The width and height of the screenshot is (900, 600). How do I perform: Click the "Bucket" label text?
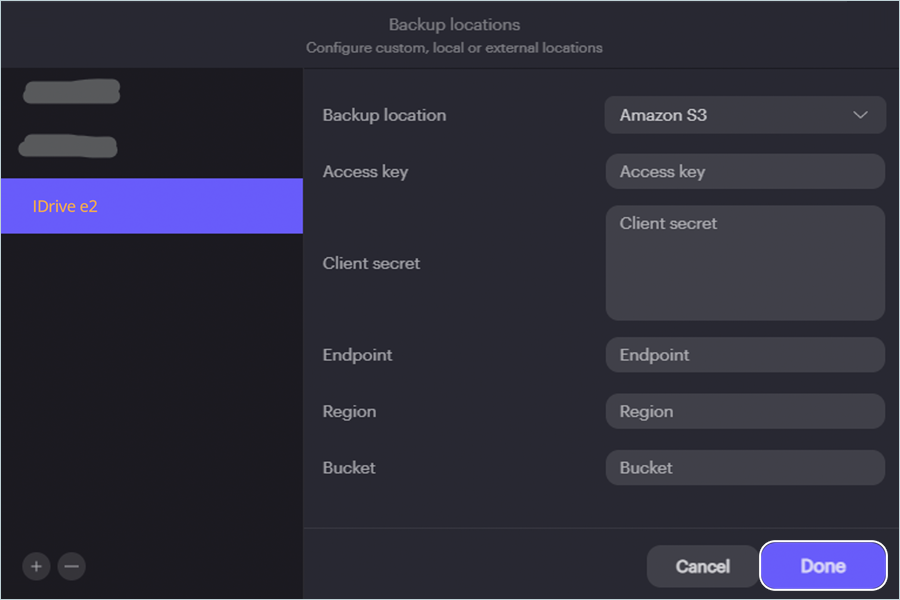pos(349,468)
